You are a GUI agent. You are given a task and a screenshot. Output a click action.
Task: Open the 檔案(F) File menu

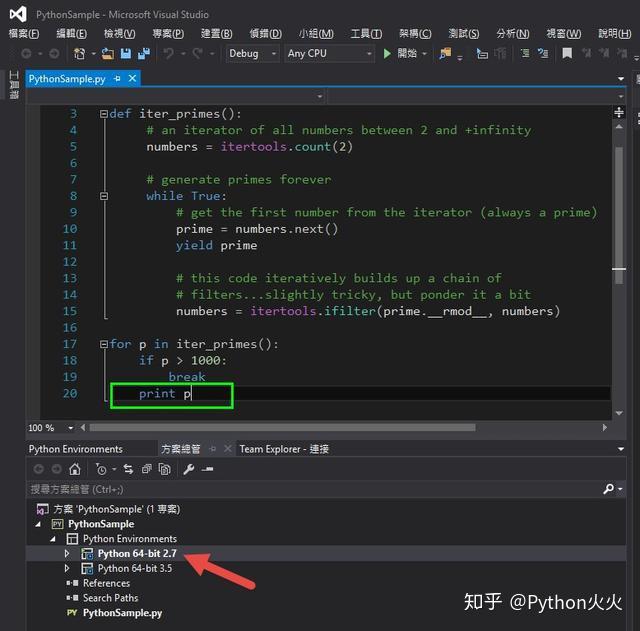pos(24,33)
